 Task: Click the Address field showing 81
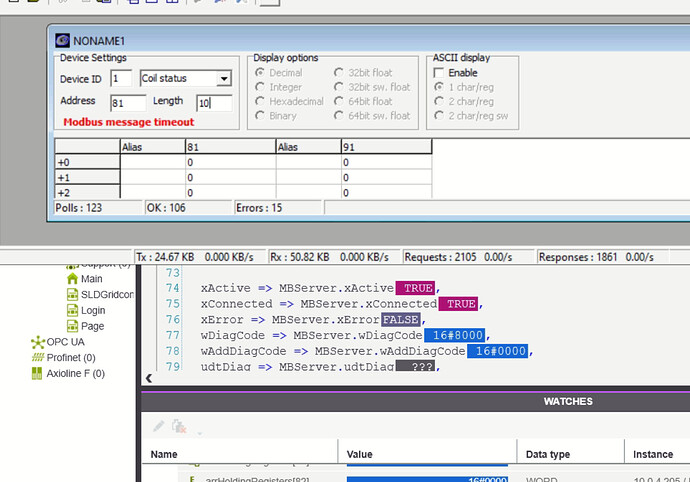point(128,103)
